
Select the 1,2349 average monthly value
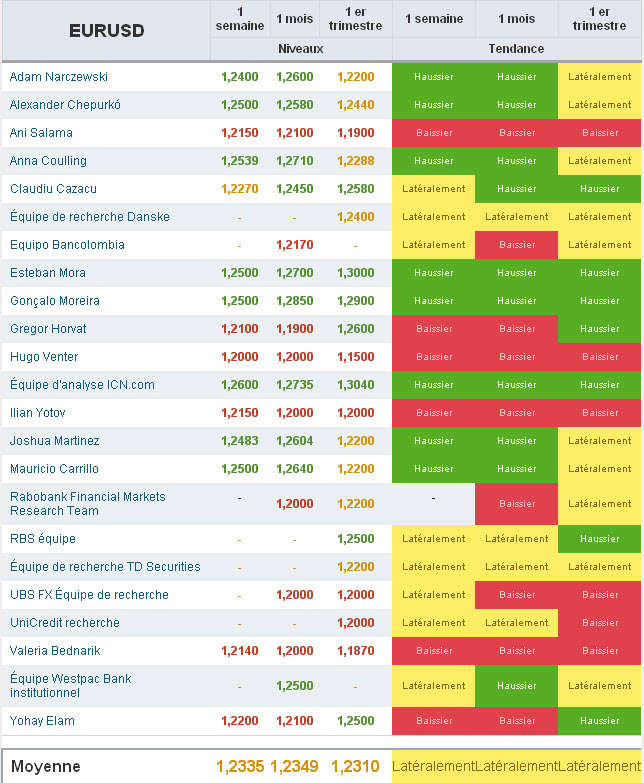294,766
